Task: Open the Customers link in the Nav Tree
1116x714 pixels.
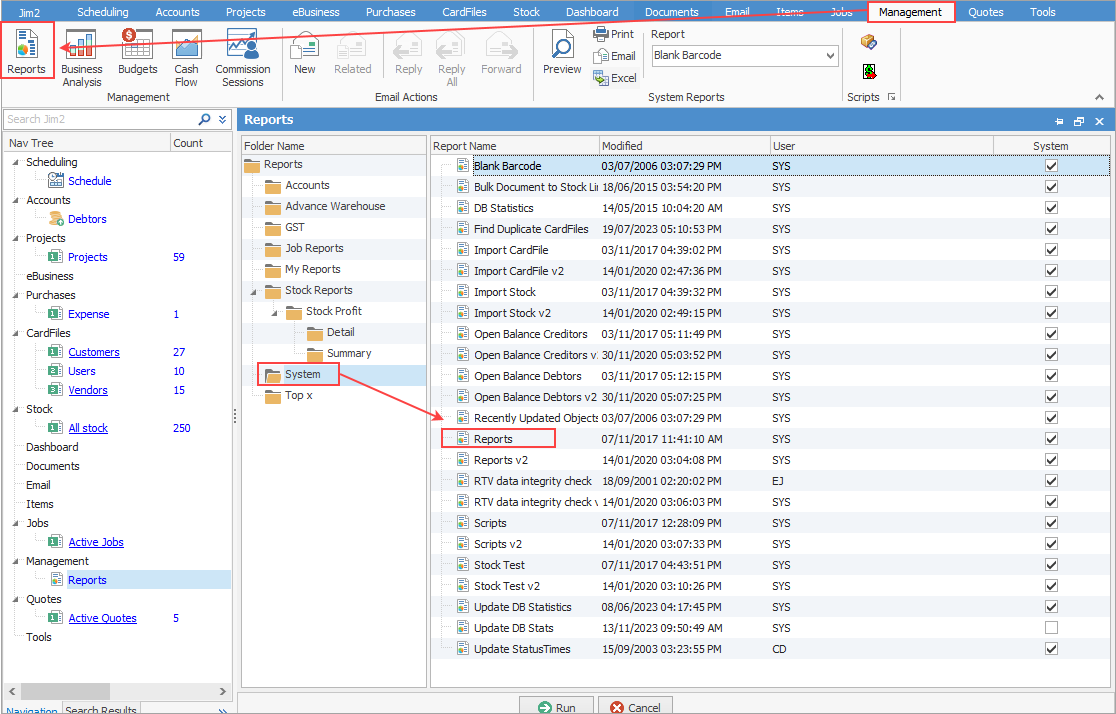Action: click(94, 351)
